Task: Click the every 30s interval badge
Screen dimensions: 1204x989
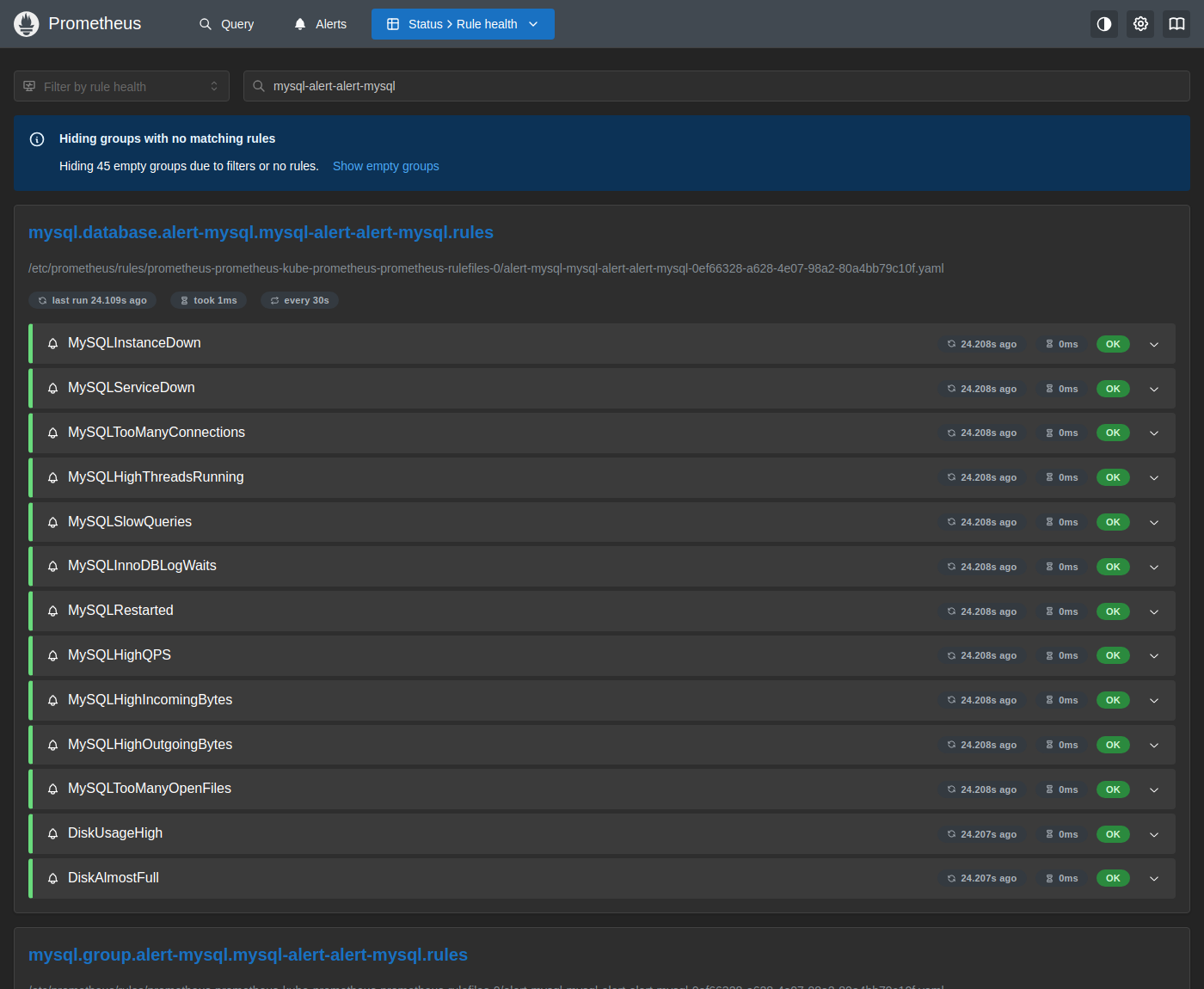Action: [x=299, y=300]
